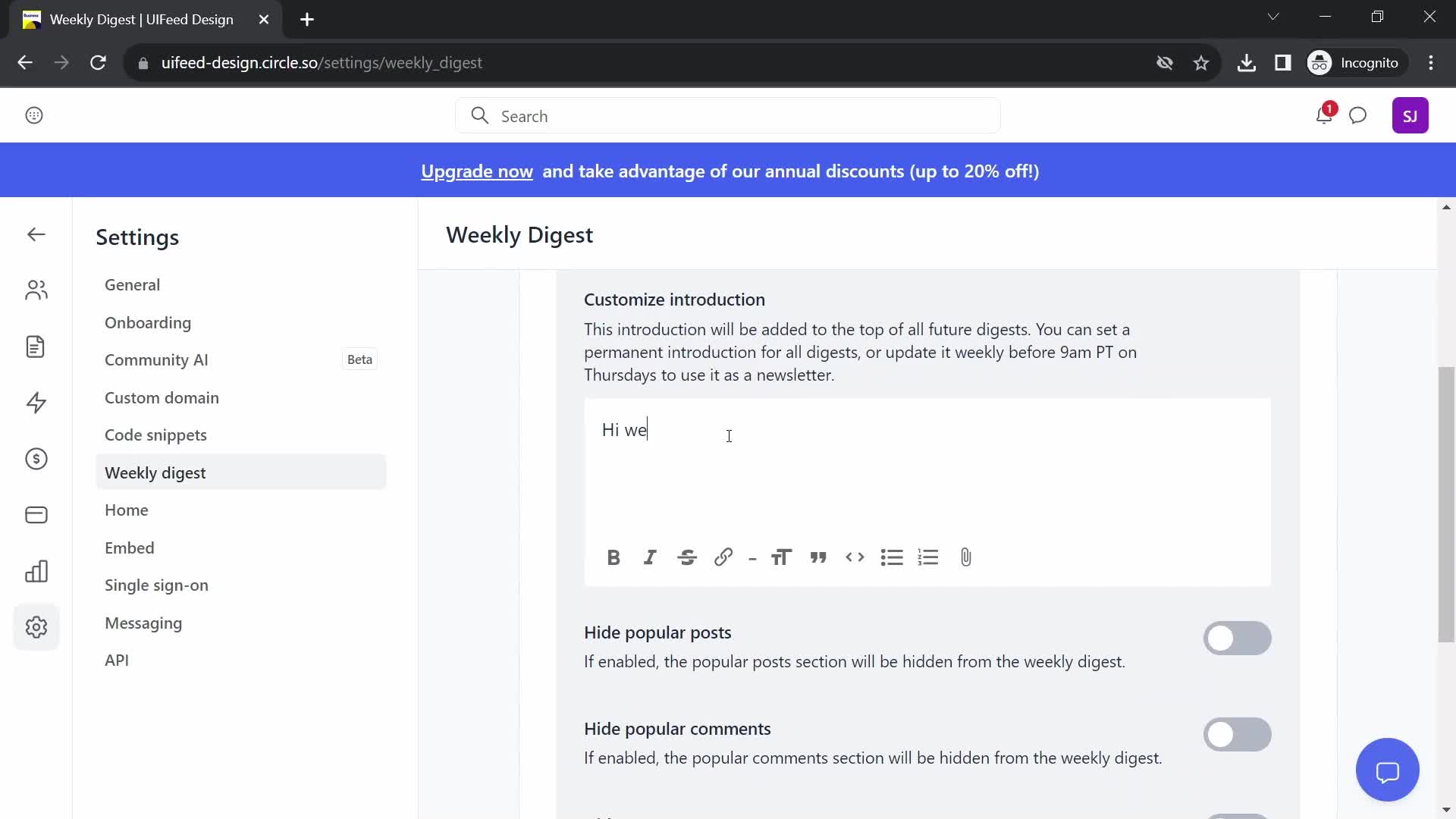Select Weekly digest settings menu item

point(155,472)
